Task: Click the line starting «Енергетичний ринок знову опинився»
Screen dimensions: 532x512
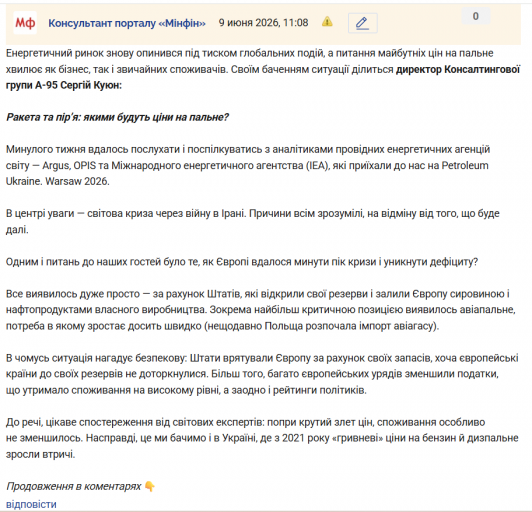Action: pyautogui.click(x=250, y=53)
